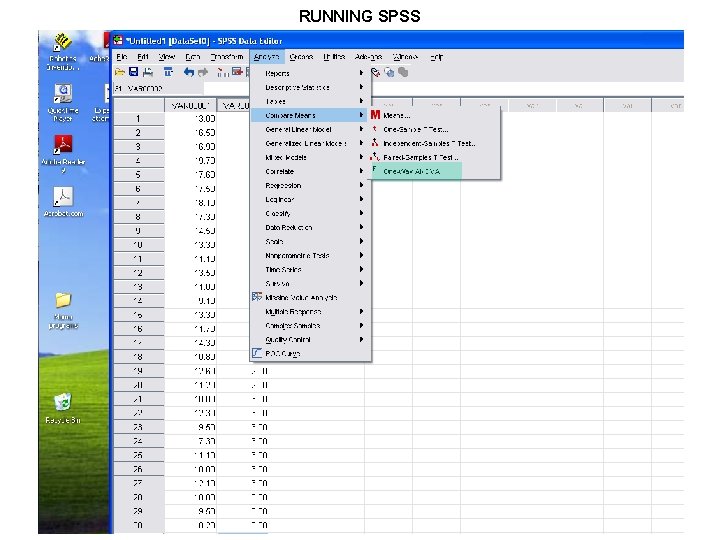Expand the Tables submenu
Image resolution: width=720 pixels, height=540 pixels.
[310, 101]
